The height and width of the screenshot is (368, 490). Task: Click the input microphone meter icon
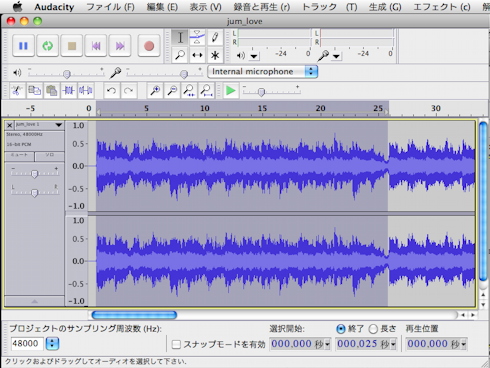[x=323, y=55]
